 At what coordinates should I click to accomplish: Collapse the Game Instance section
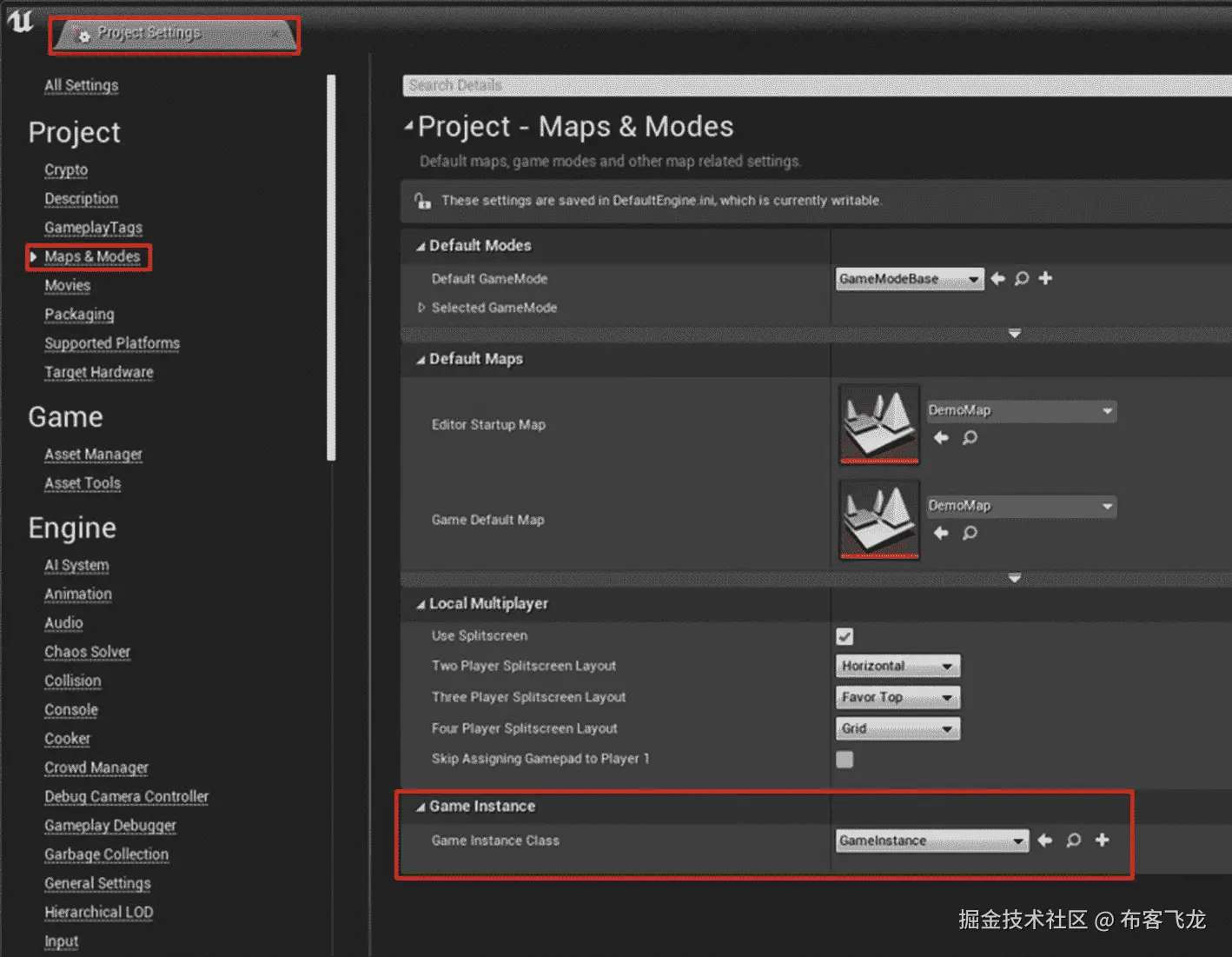421,807
